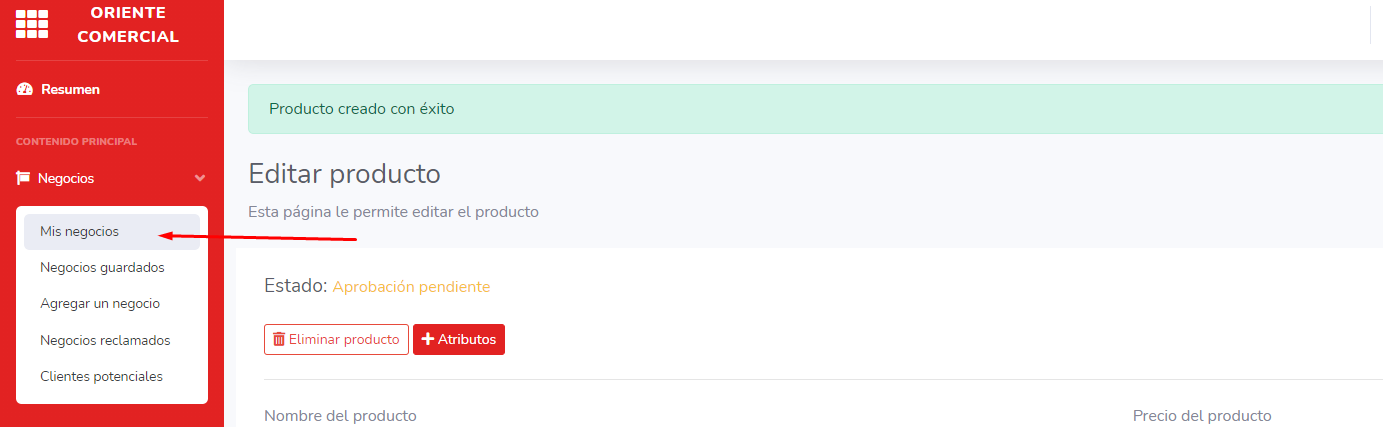This screenshot has width=1383, height=427.
Task: Open Mis negocios in sidebar
Action: [80, 231]
